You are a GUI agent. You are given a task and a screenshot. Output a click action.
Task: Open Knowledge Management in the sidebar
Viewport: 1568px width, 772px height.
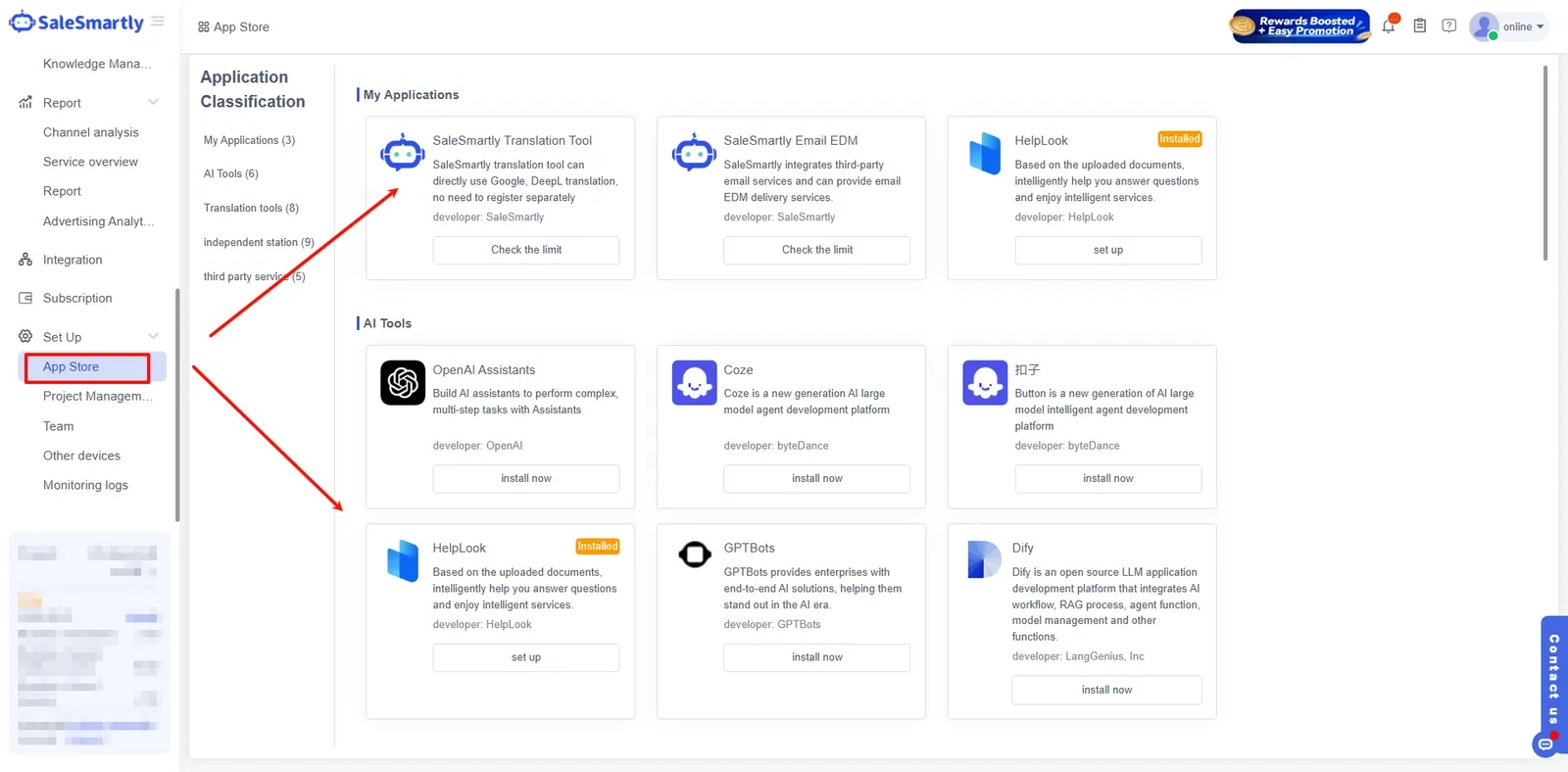(x=97, y=64)
